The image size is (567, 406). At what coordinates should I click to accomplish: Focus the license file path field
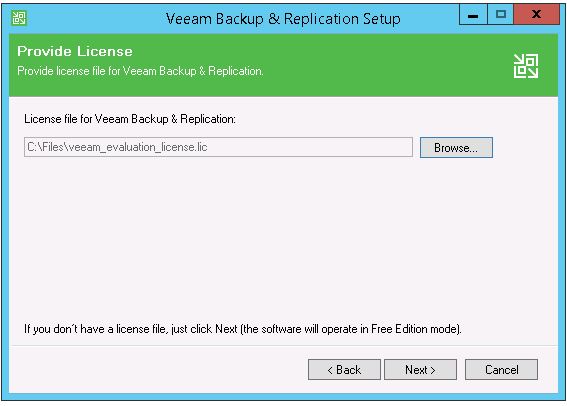218,147
